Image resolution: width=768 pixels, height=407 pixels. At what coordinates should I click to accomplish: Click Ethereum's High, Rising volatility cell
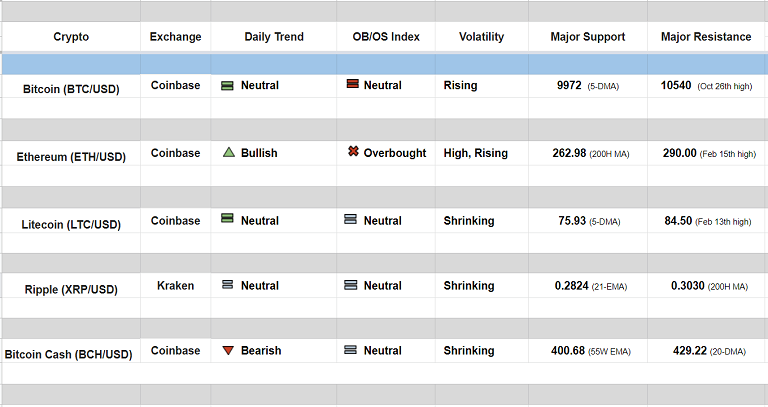tap(475, 153)
